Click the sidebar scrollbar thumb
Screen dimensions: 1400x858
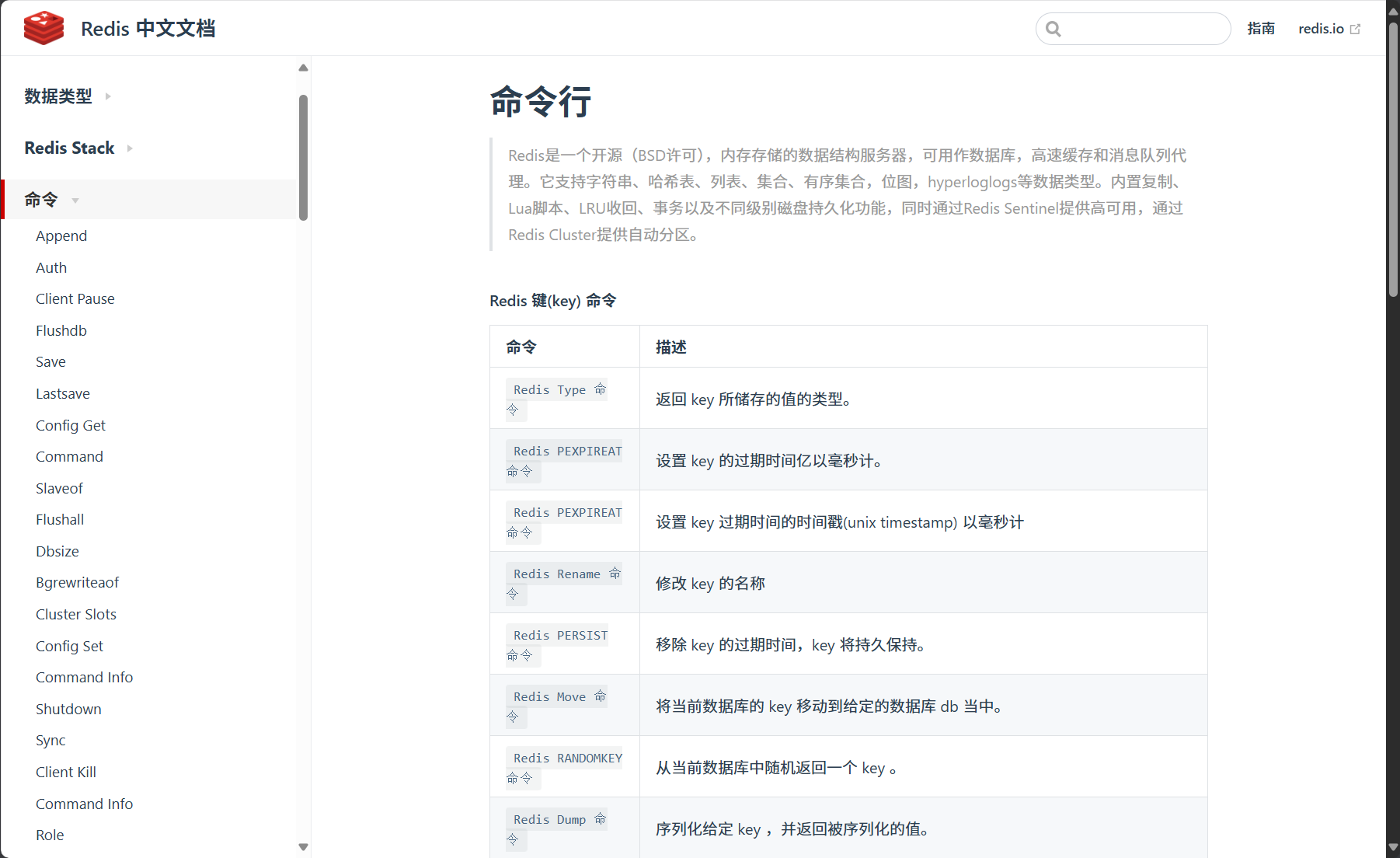304,157
